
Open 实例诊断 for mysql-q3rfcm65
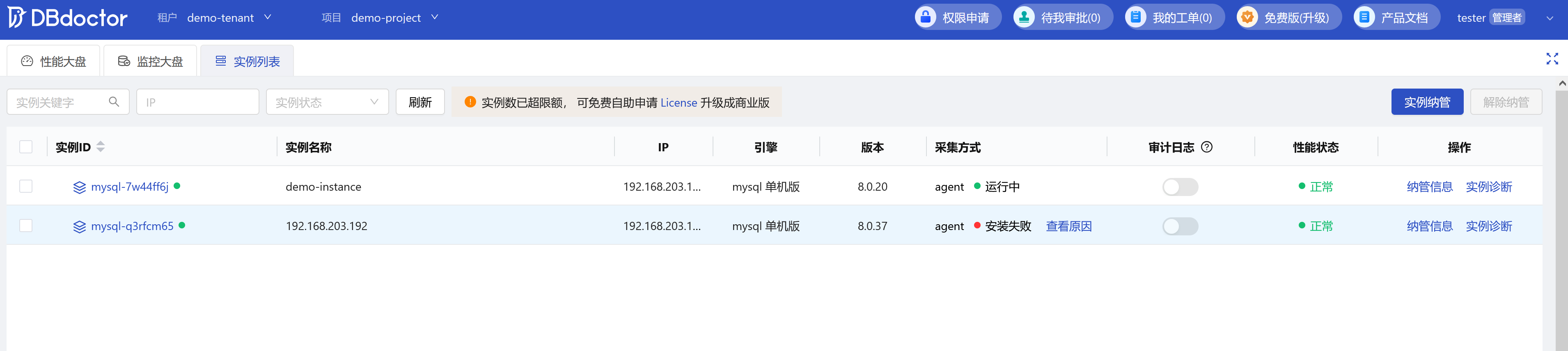point(1489,226)
